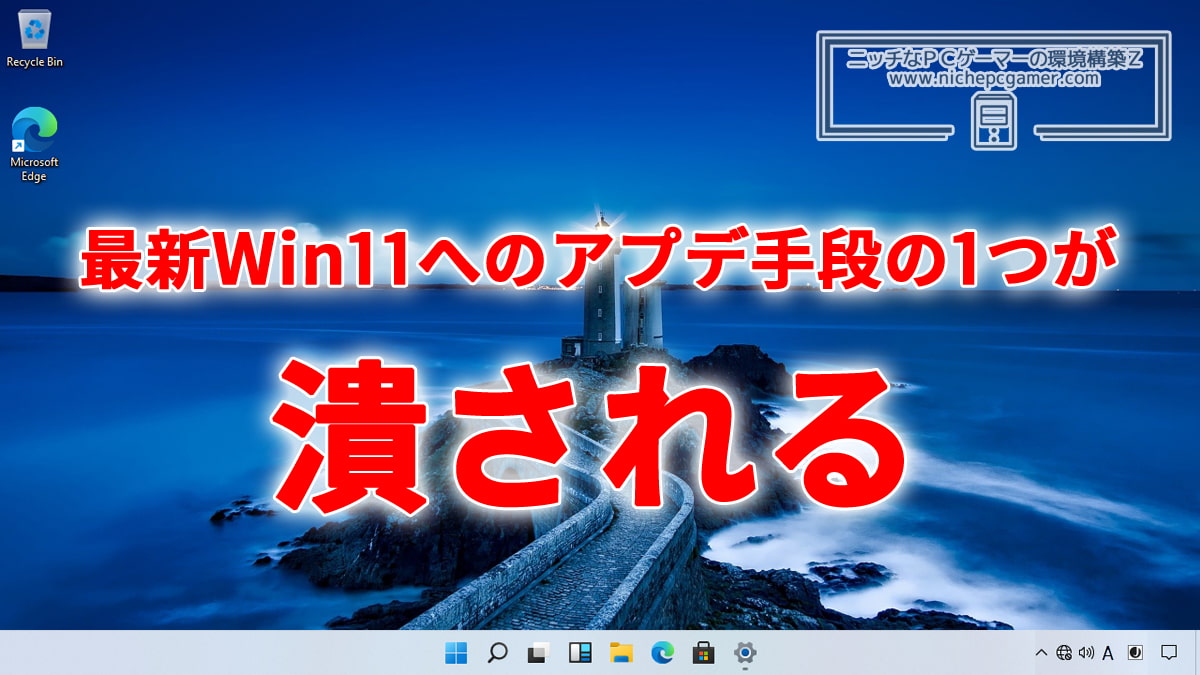Open Microsoft Store from the taskbar
1200x675 pixels.
pos(703,653)
